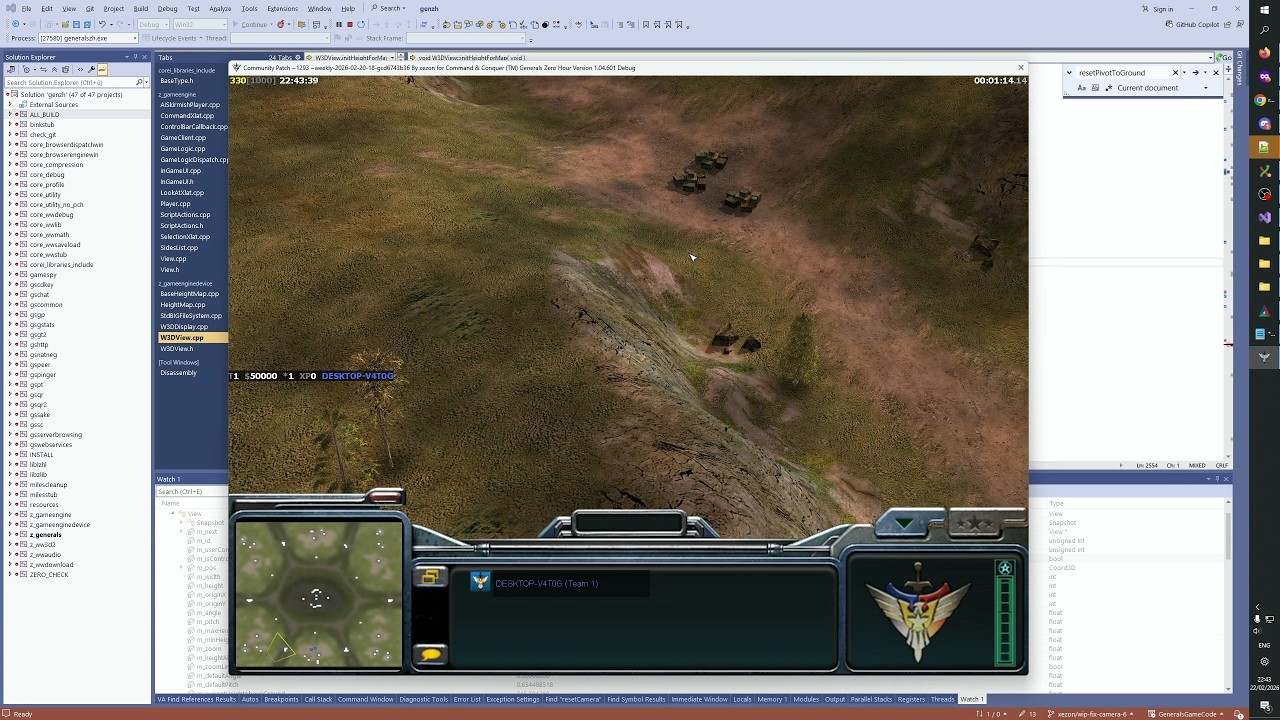Expand the External Sources node
Viewport: 1280px width, 720px height.
coord(10,105)
